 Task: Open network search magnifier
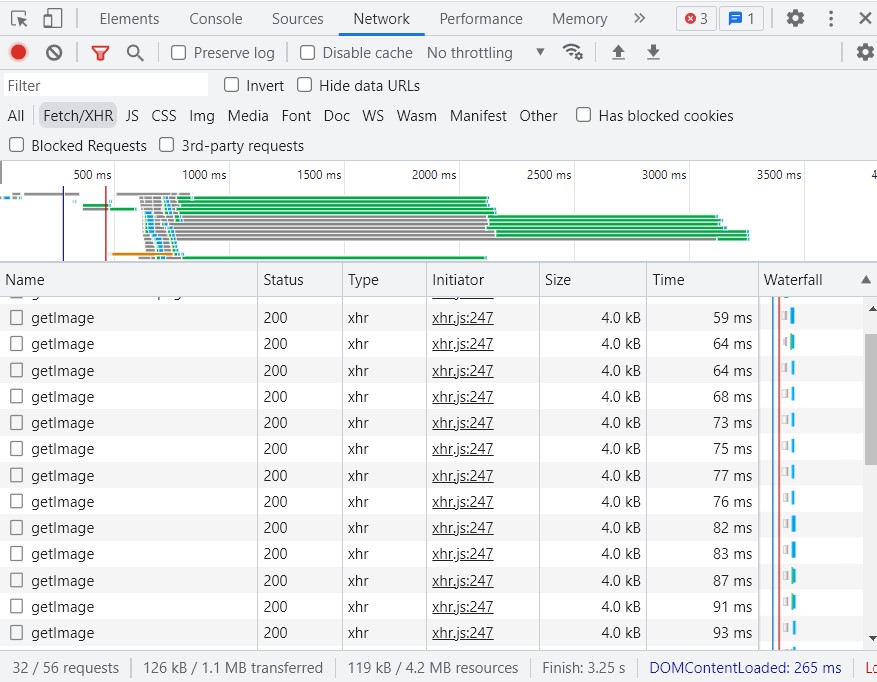pyautogui.click(x=135, y=53)
